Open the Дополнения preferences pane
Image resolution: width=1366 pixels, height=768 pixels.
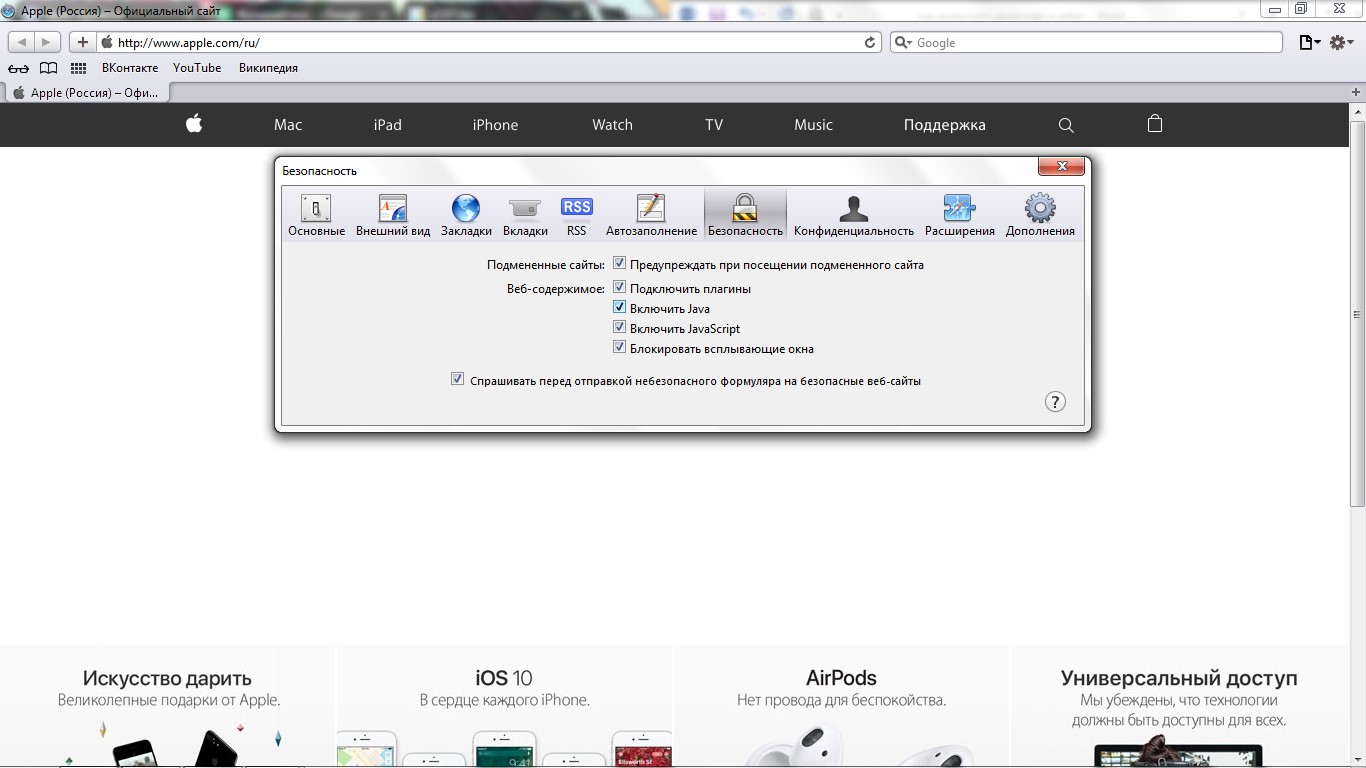[x=1040, y=215]
